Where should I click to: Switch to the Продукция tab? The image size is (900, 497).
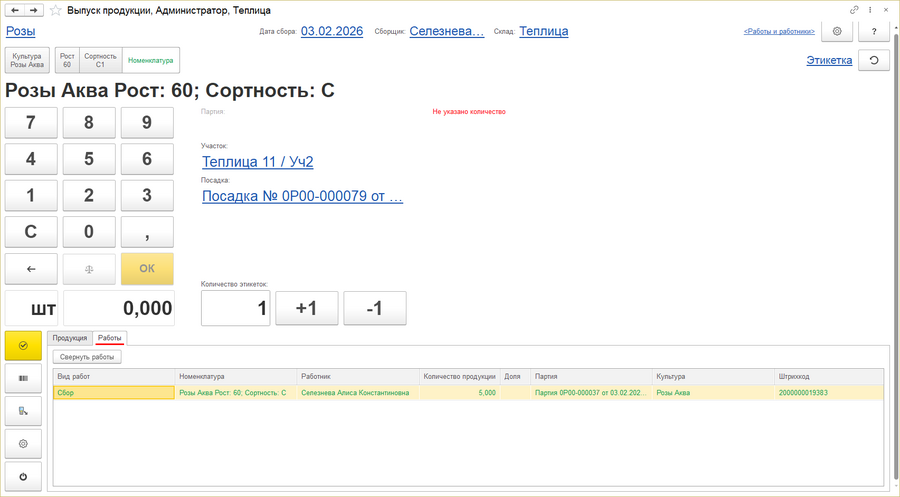pyautogui.click(x=69, y=338)
